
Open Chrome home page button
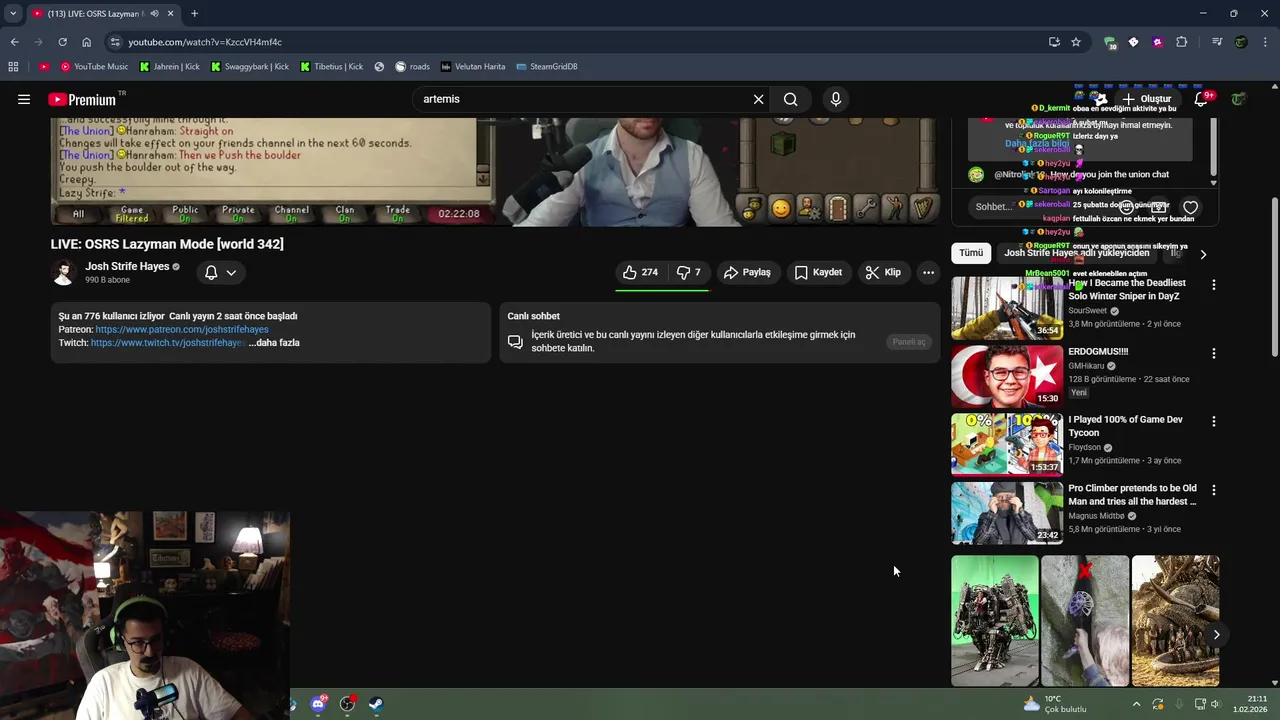click(x=86, y=42)
